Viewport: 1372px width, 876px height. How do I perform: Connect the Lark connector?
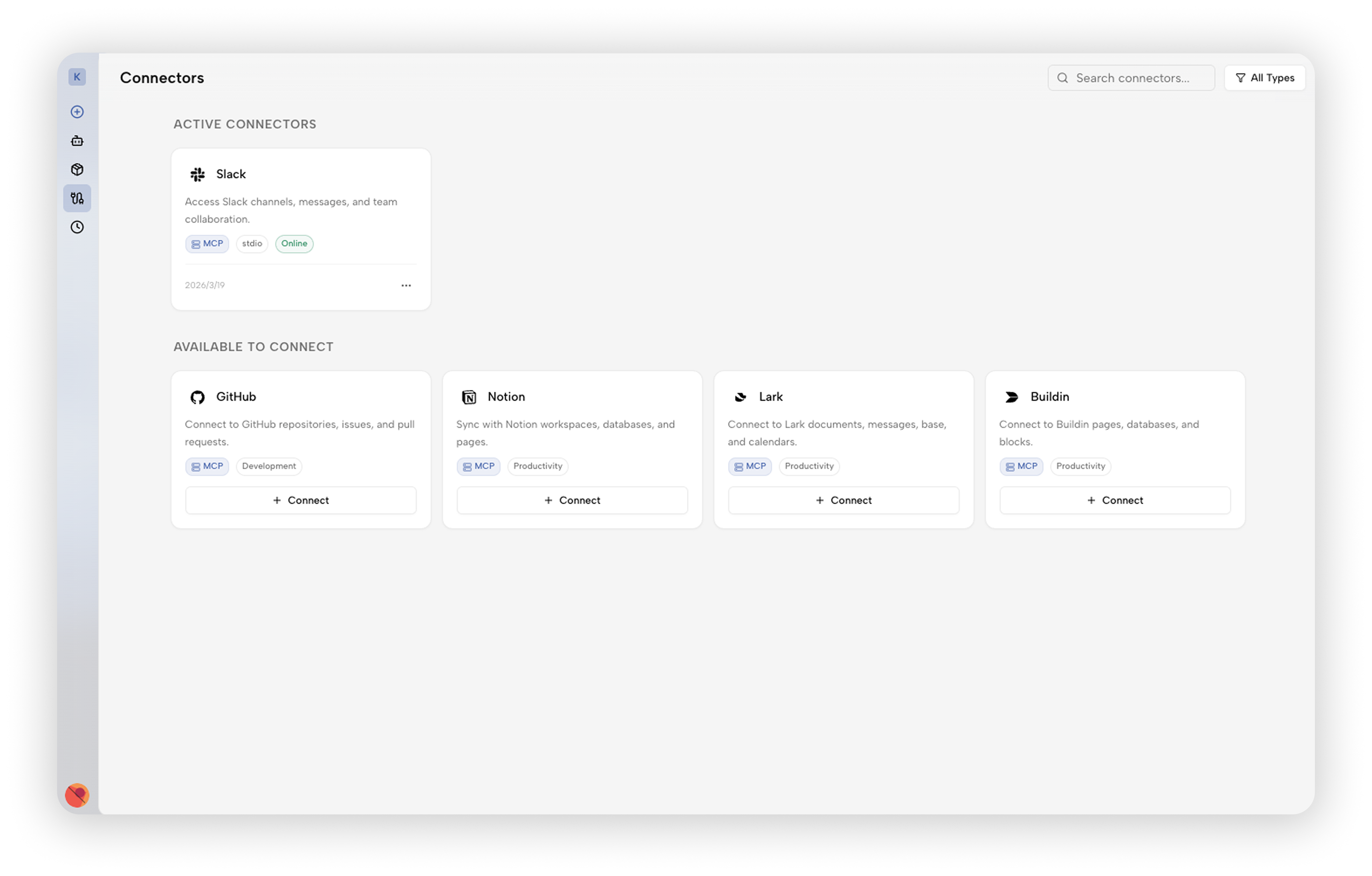(x=844, y=500)
